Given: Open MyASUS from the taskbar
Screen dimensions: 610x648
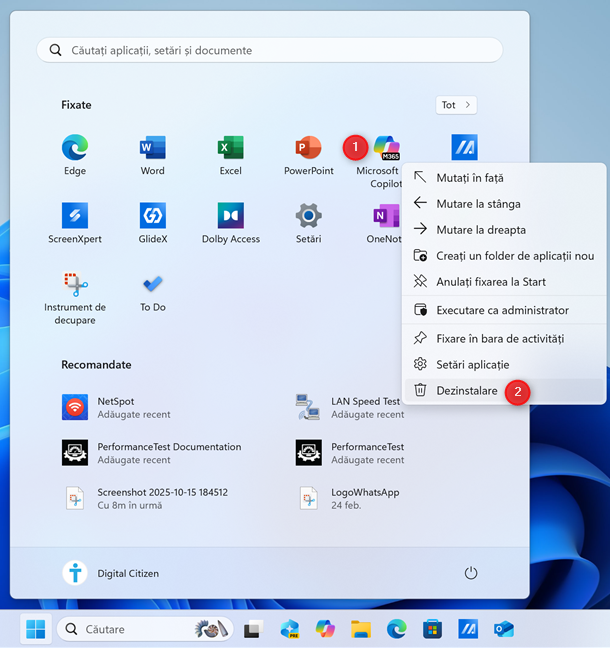Looking at the screenshot, I should point(468,629).
